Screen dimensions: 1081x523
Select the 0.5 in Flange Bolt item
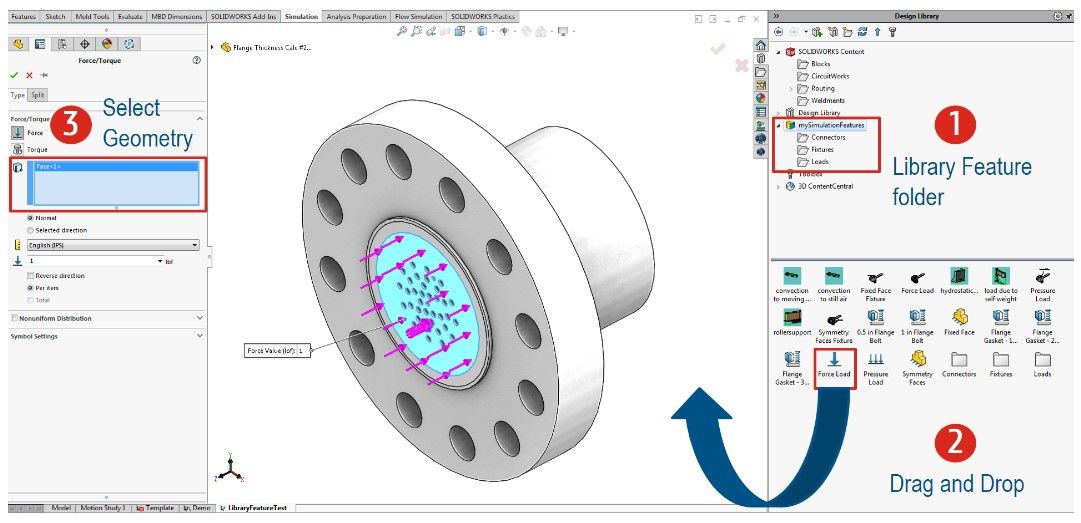tap(876, 325)
